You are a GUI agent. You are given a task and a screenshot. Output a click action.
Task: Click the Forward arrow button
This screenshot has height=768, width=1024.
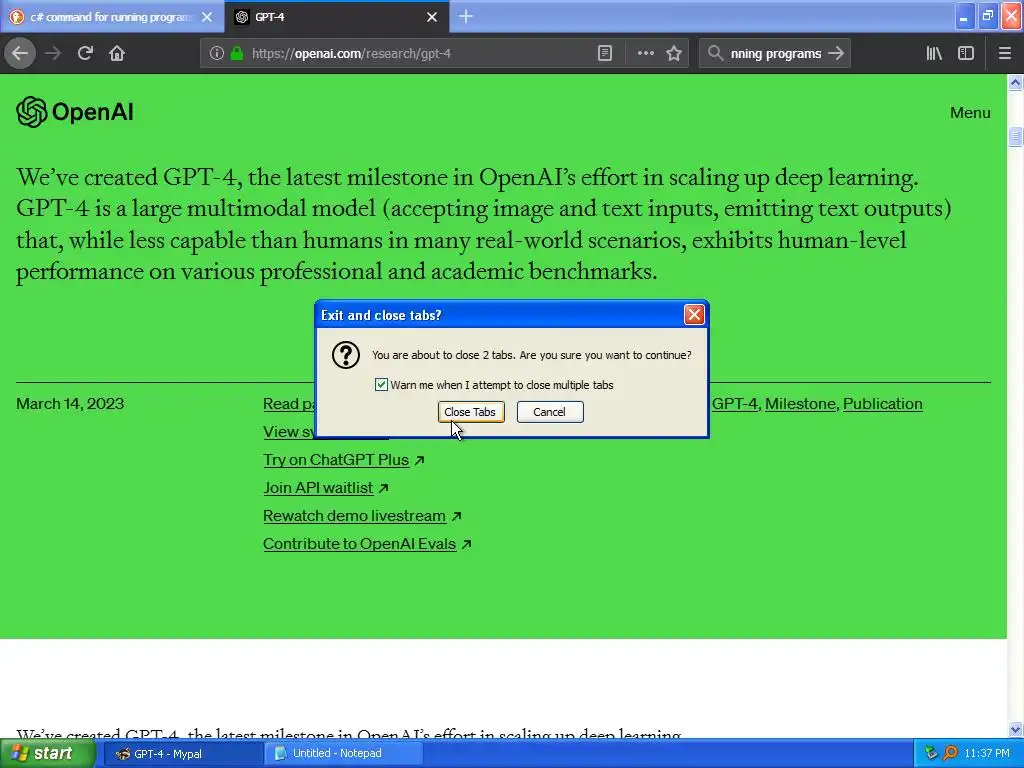coord(53,53)
